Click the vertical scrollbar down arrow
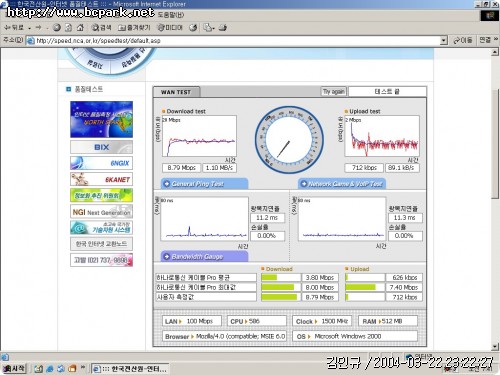Viewport: 500px width, 375px height. pyautogui.click(x=495, y=347)
